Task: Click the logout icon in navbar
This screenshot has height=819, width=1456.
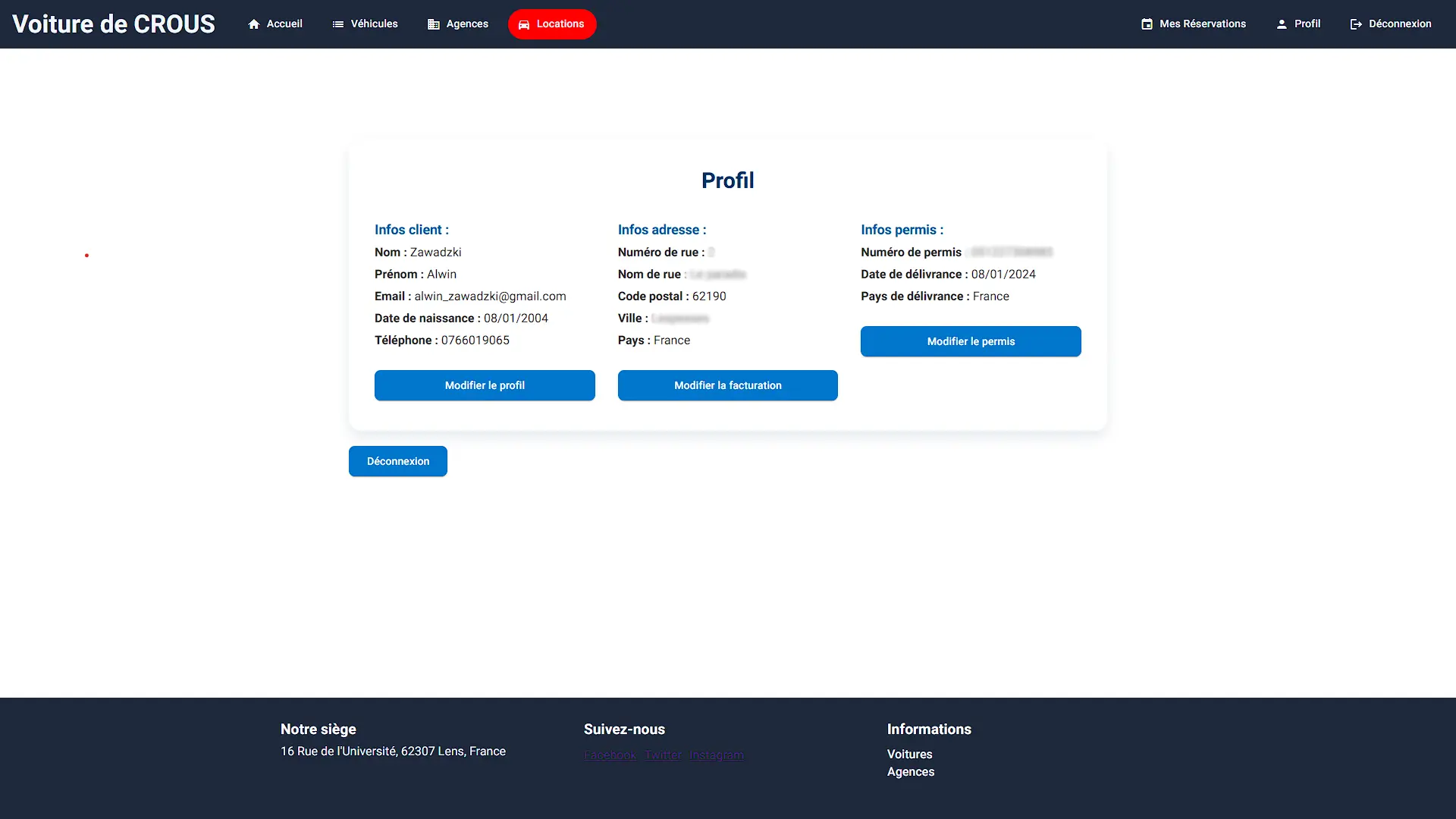Action: (1357, 24)
